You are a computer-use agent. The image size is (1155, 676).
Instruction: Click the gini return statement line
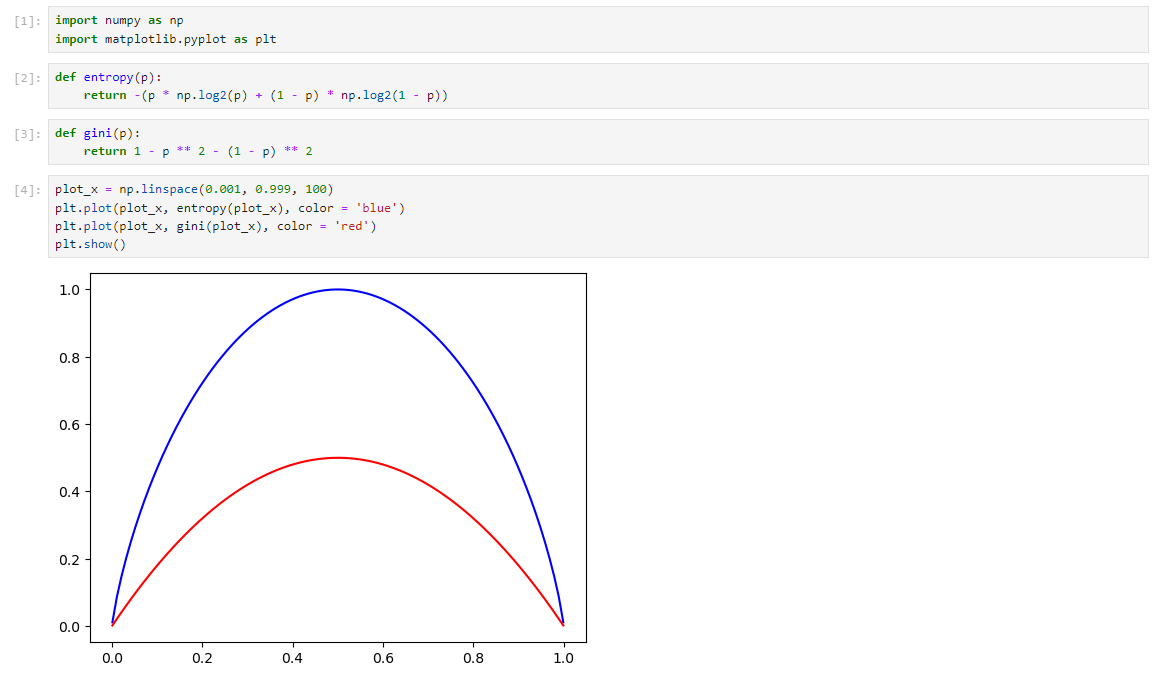197,151
